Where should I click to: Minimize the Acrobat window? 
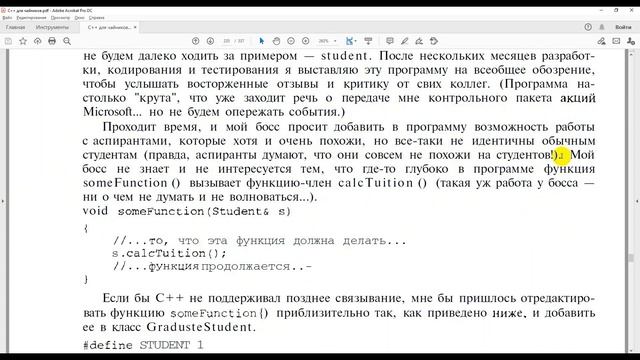601,10
